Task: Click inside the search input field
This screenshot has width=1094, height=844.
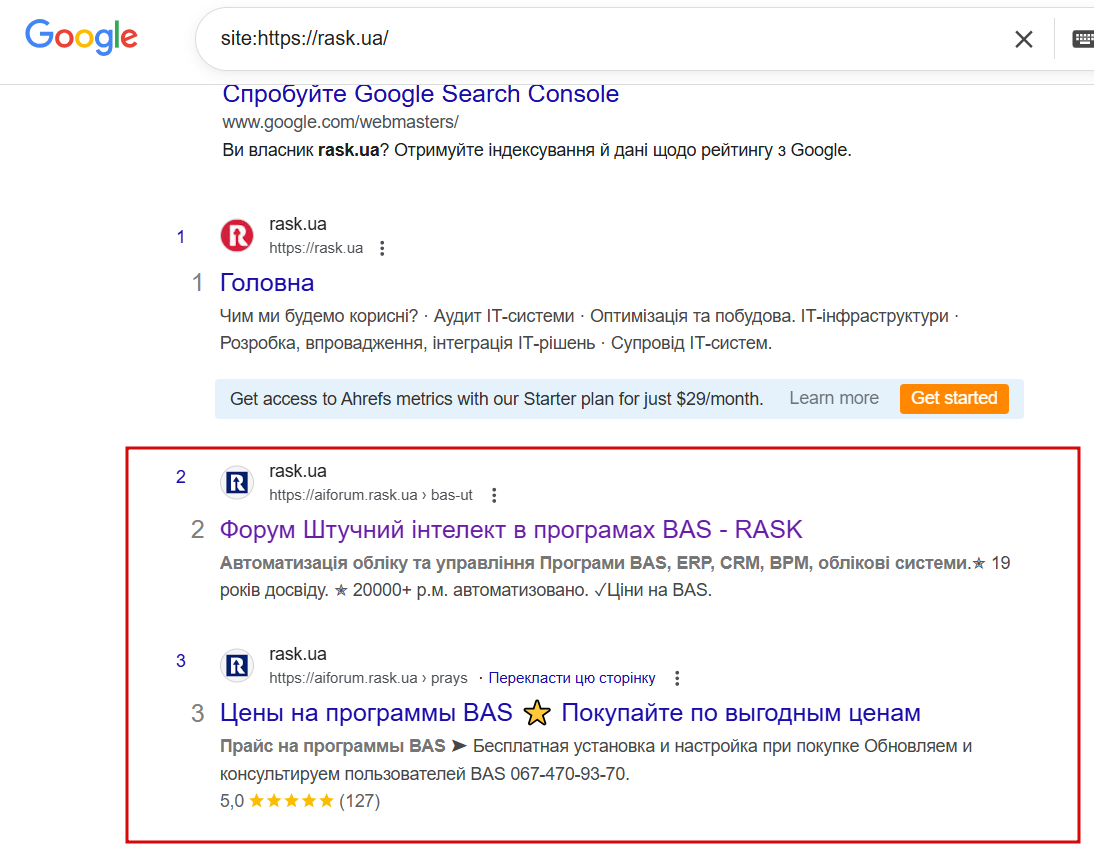Action: 600,39
